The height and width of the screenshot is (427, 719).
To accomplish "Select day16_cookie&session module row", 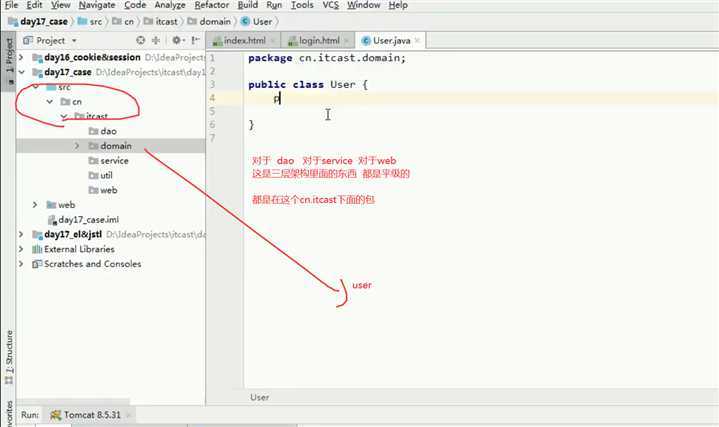I will tap(111, 57).
